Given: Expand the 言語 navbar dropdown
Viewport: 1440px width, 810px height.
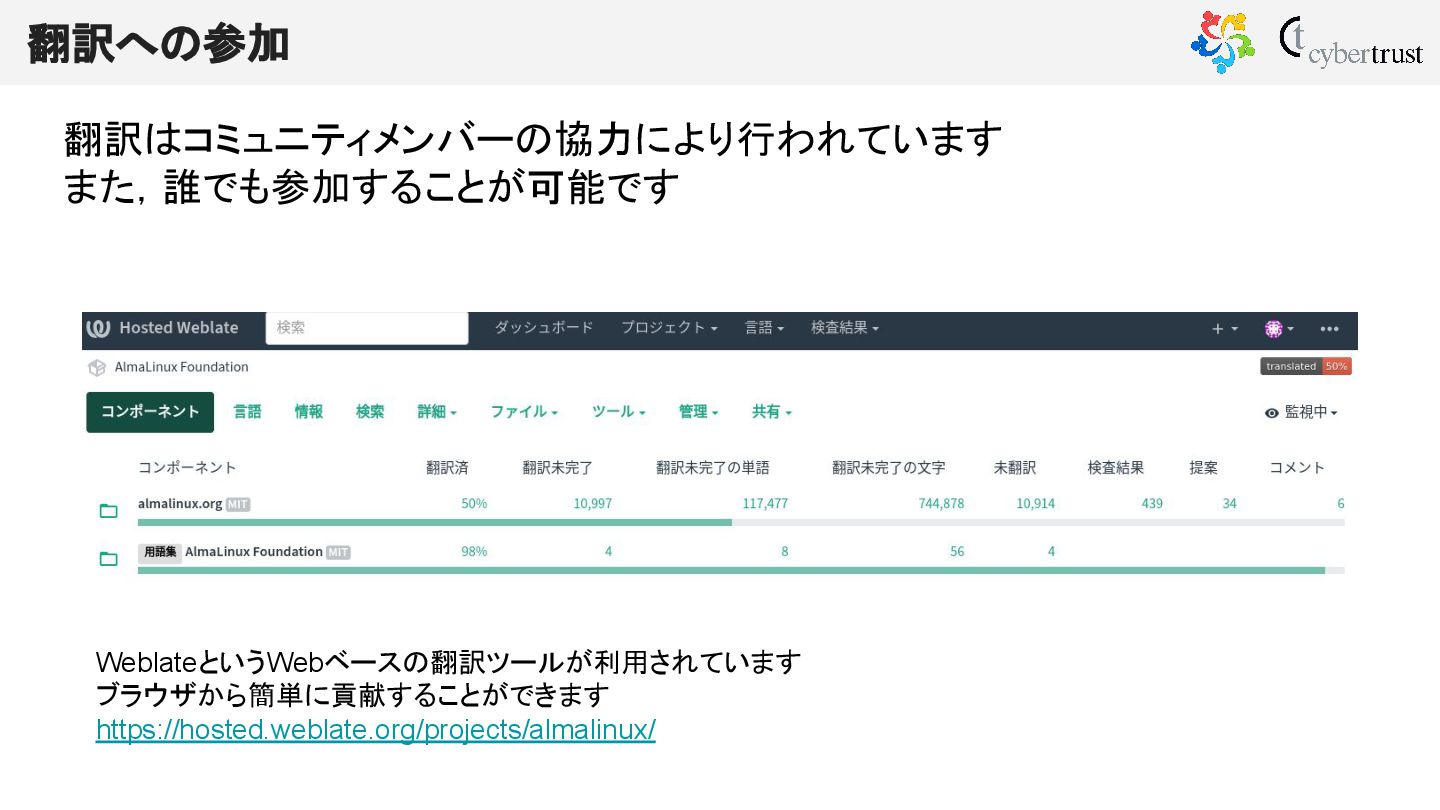Looking at the screenshot, I should coord(764,328).
